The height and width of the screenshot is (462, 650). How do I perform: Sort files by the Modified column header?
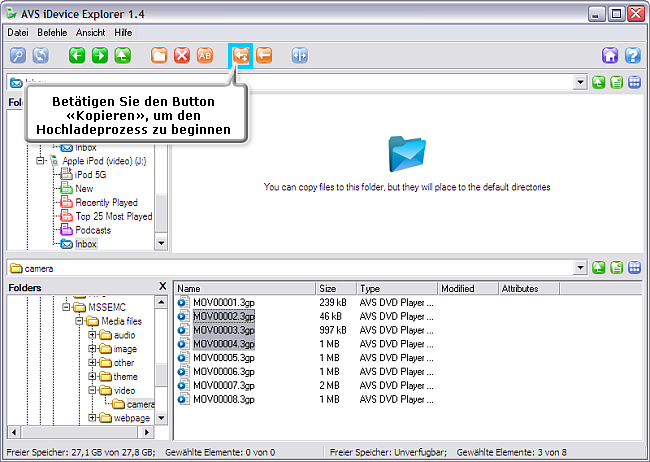pyautogui.click(x=468, y=288)
